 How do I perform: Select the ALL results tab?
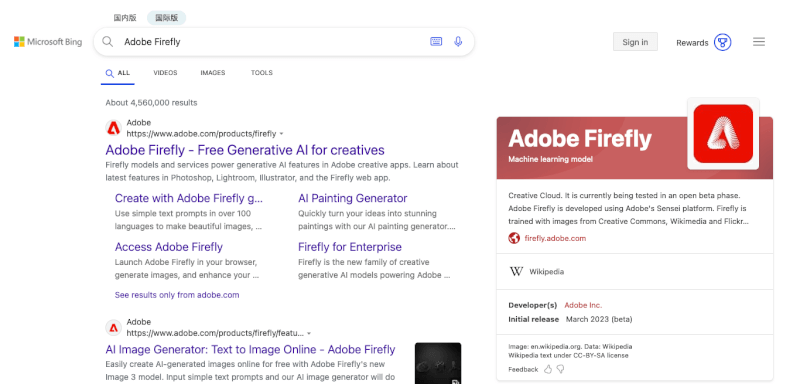click(118, 73)
